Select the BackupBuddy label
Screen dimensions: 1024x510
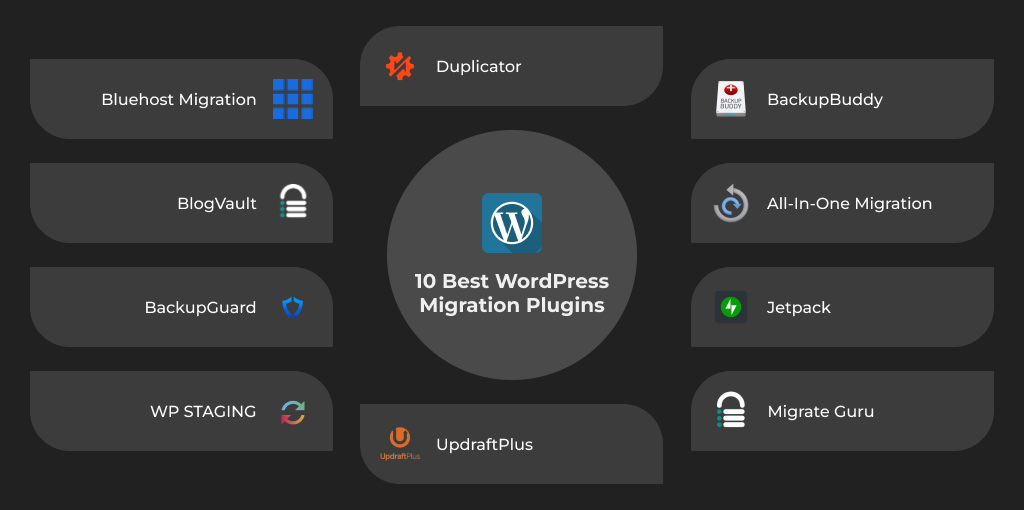(x=825, y=100)
